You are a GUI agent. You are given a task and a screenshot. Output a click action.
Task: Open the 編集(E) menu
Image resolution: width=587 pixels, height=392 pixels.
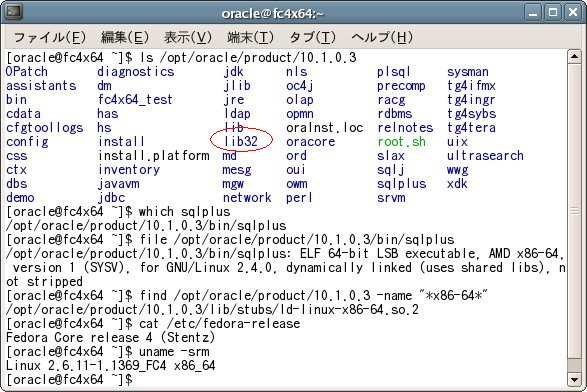(125, 37)
